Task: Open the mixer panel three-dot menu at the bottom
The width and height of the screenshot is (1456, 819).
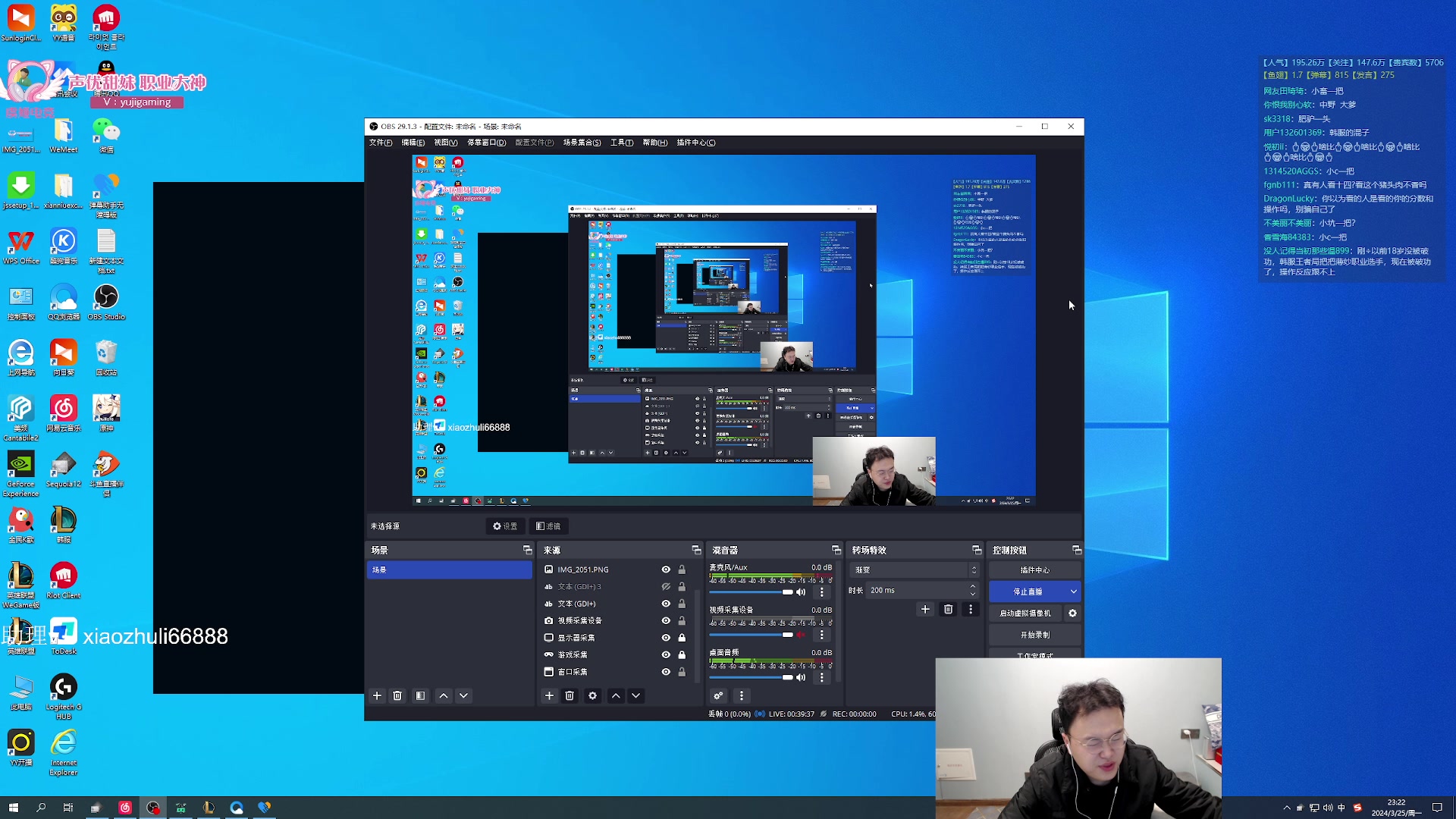Action: click(x=742, y=695)
